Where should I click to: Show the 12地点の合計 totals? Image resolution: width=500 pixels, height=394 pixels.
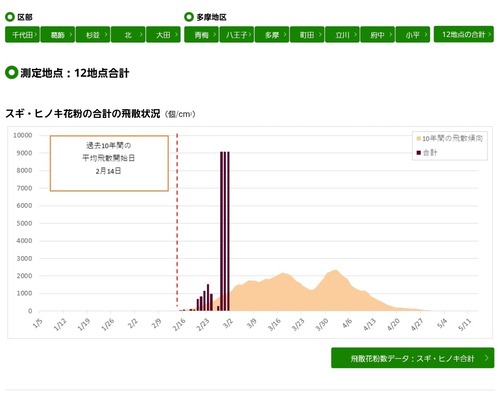(464, 34)
